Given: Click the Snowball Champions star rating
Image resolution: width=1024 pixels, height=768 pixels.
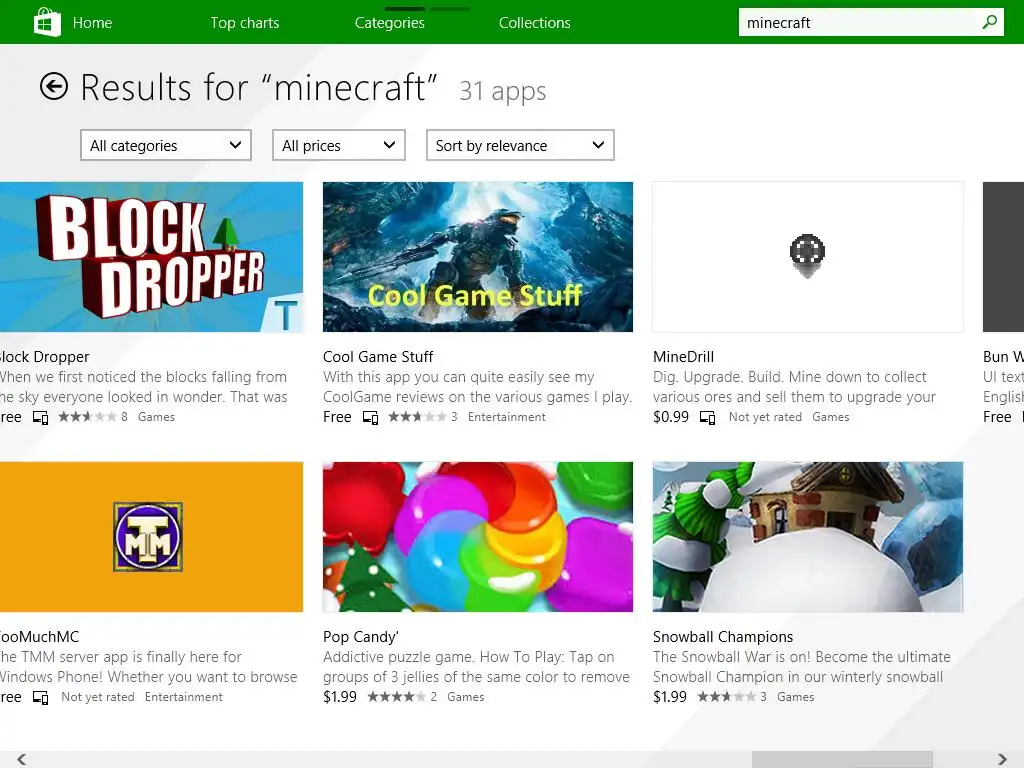Looking at the screenshot, I should pos(726,697).
